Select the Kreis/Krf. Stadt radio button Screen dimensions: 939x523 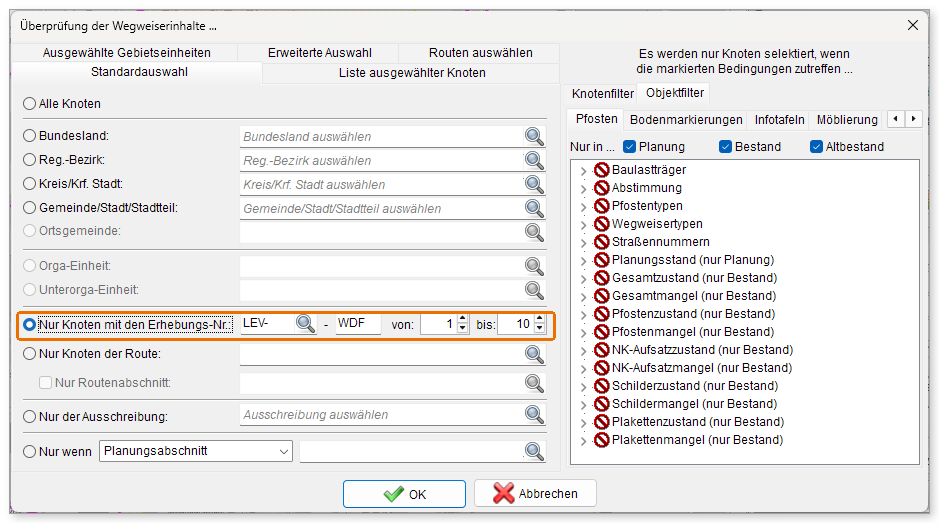click(x=29, y=184)
